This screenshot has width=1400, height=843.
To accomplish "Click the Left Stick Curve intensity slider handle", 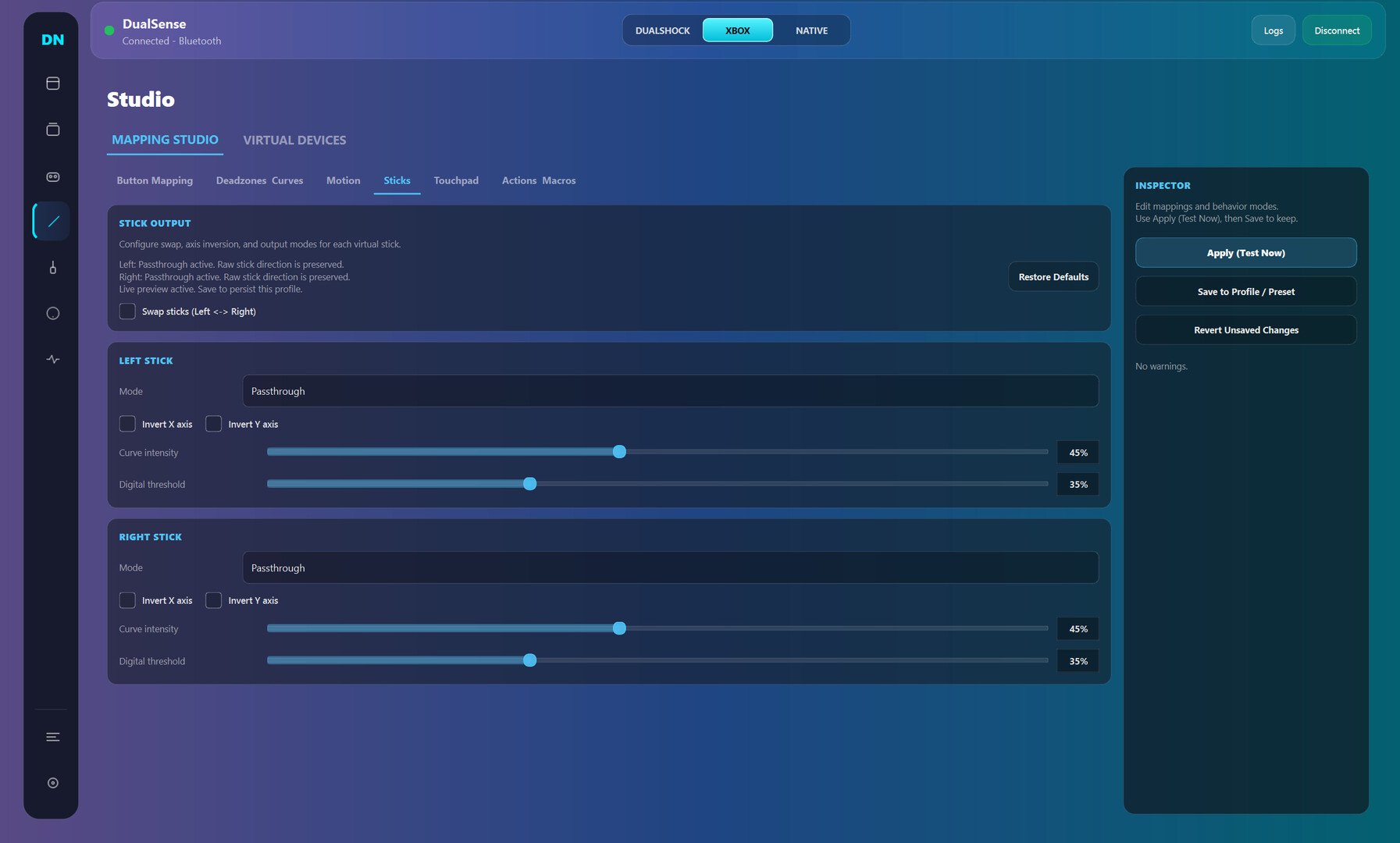I will coord(619,452).
